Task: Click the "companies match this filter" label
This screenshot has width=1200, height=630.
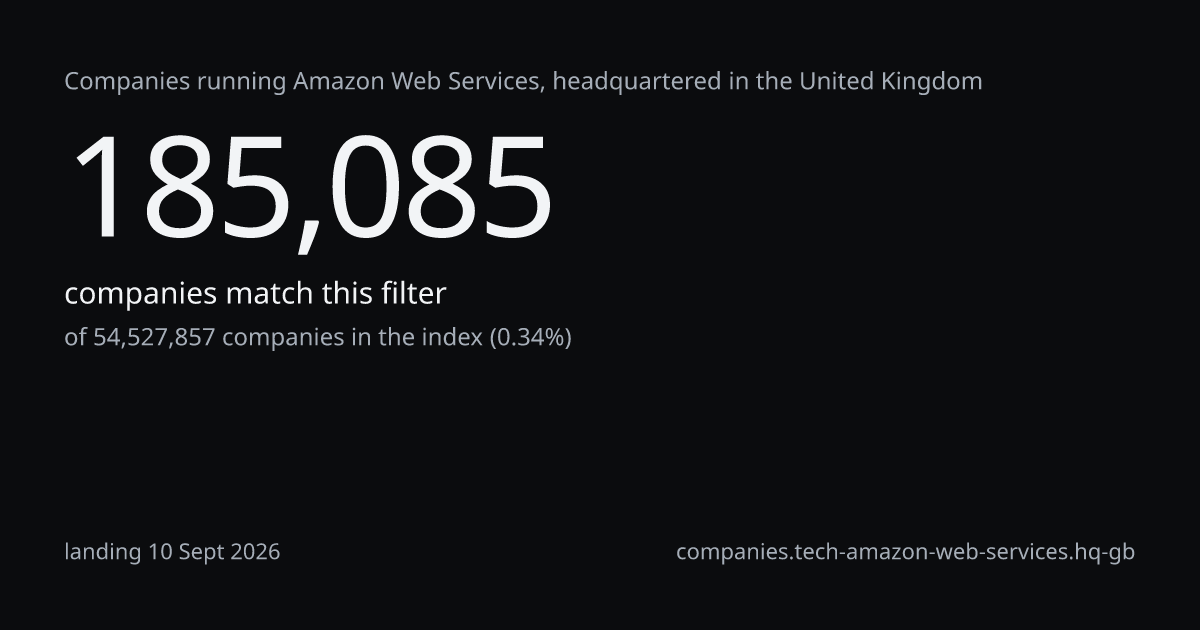Action: point(255,294)
